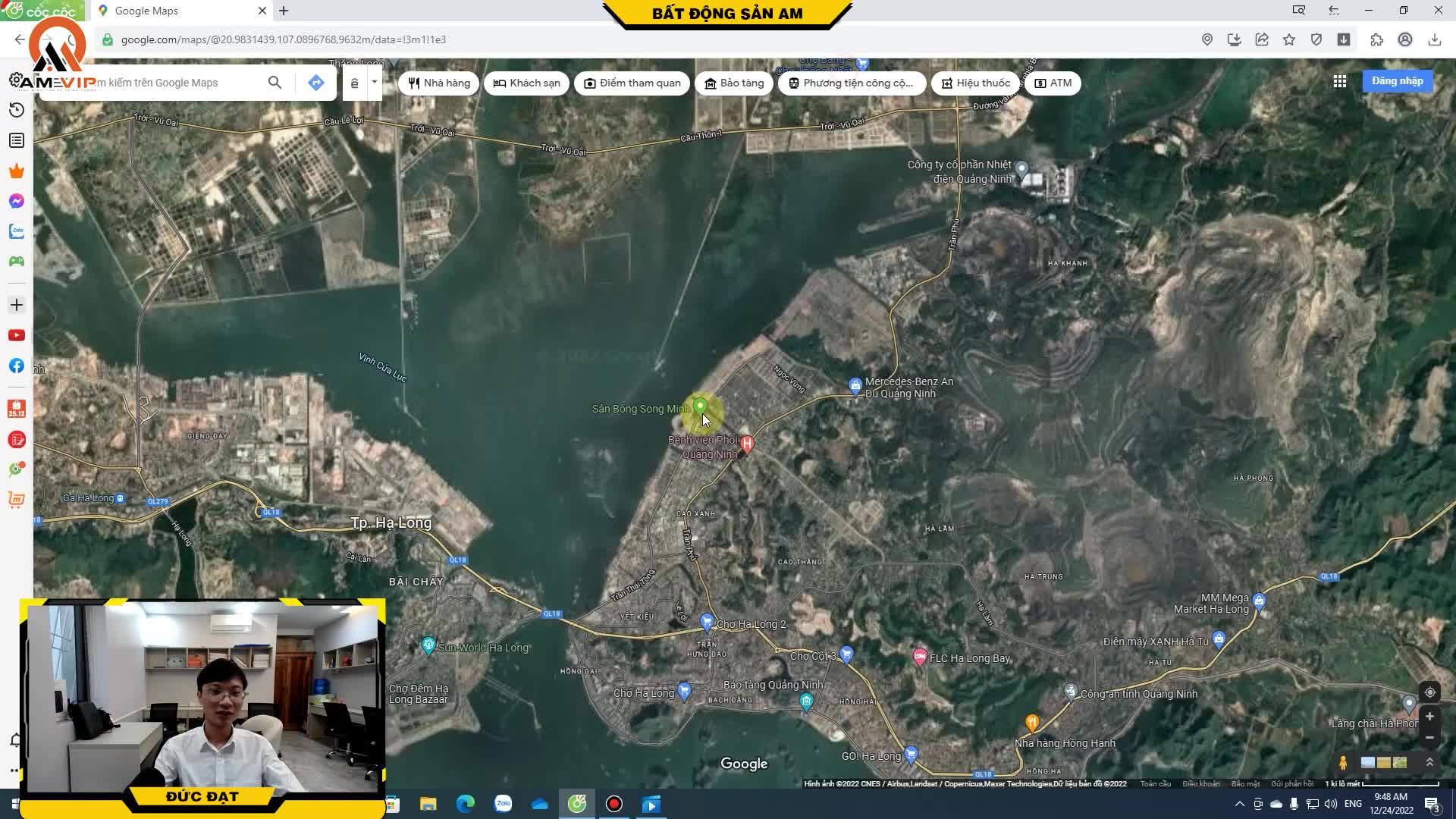Show hidden system tray icons
This screenshot has width=1456, height=819.
(x=1240, y=804)
